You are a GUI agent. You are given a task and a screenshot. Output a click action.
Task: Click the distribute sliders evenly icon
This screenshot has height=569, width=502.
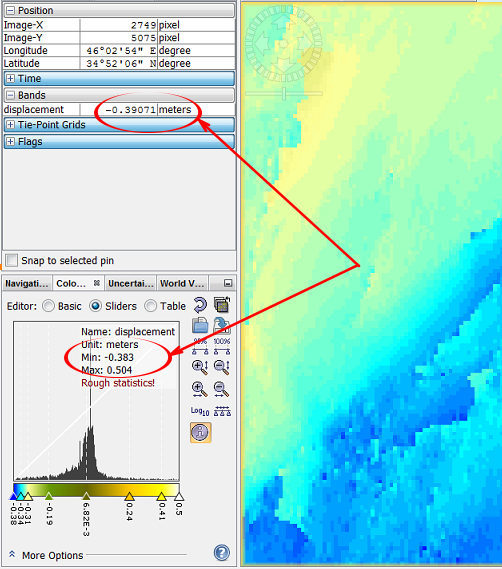pos(222,411)
